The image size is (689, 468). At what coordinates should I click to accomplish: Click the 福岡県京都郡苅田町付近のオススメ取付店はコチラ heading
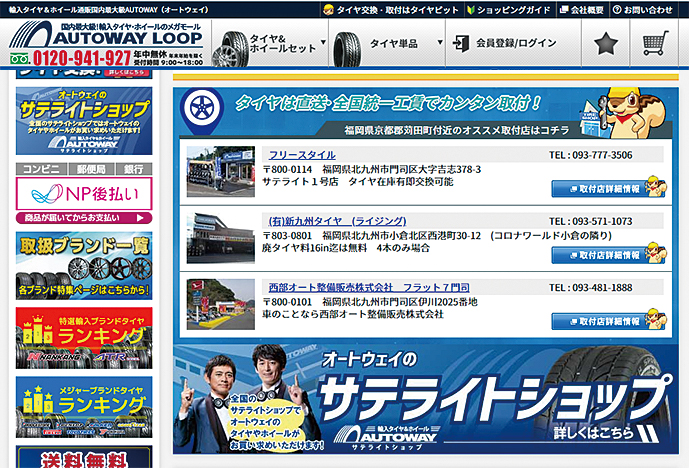pyautogui.click(x=457, y=130)
